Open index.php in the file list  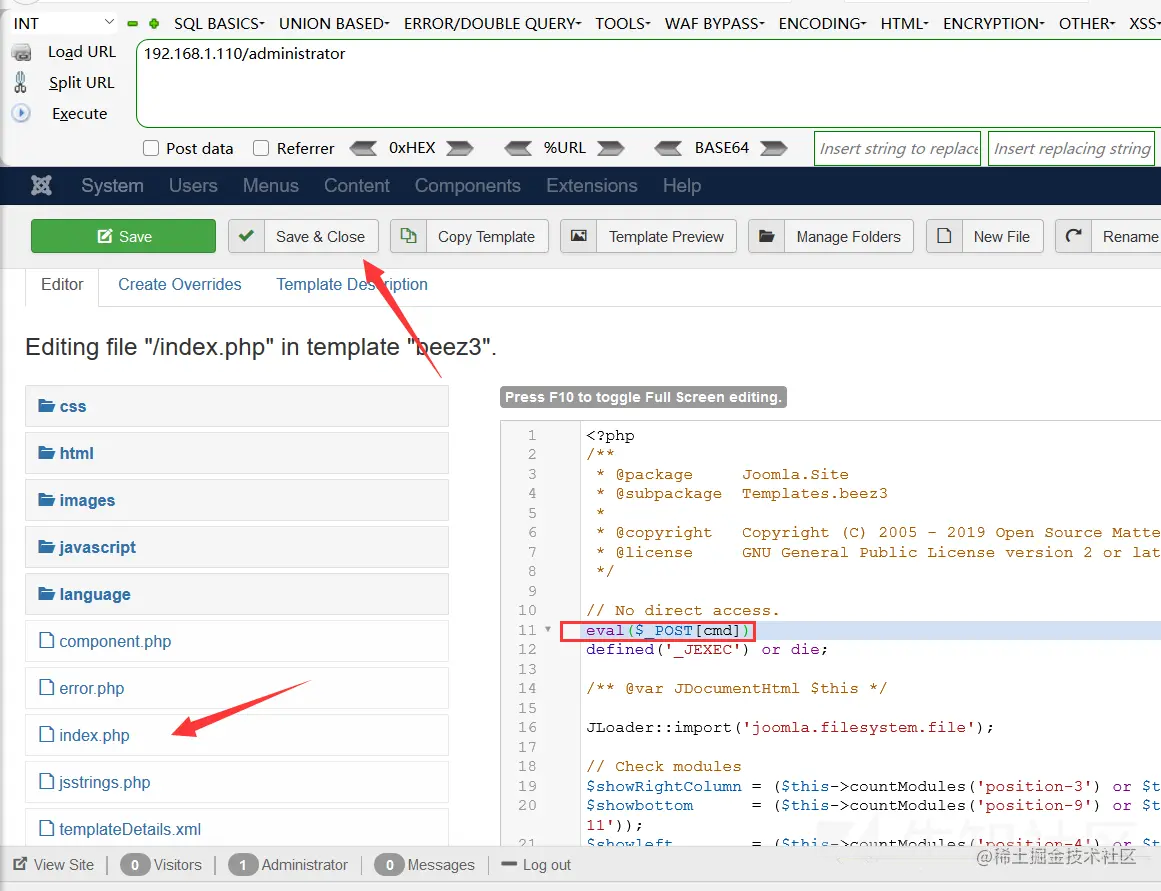click(237, 735)
